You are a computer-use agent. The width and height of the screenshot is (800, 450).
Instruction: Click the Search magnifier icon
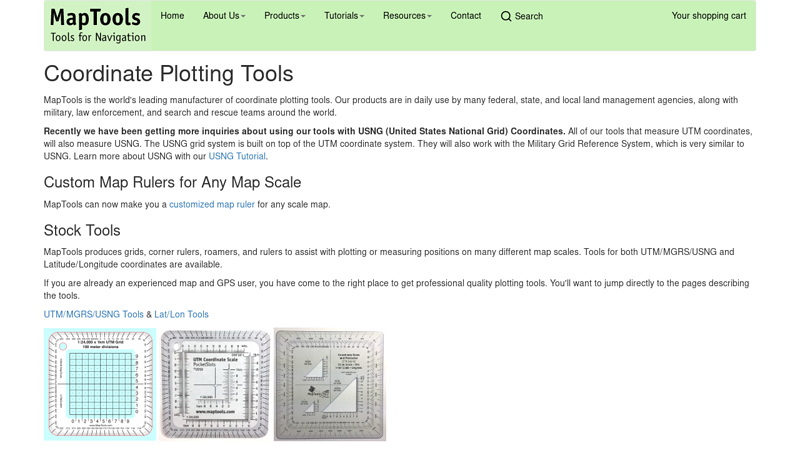click(x=506, y=16)
